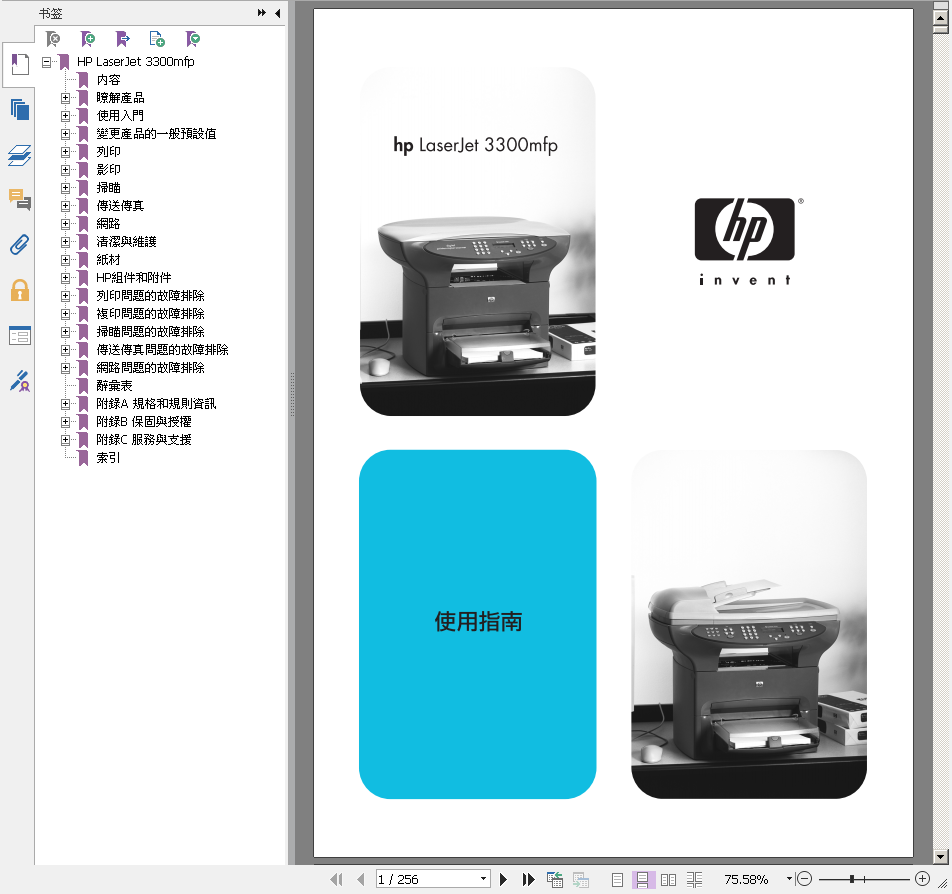Select the 附錄C 服務與支援 bookmark
The height and width of the screenshot is (894, 952).
point(144,440)
